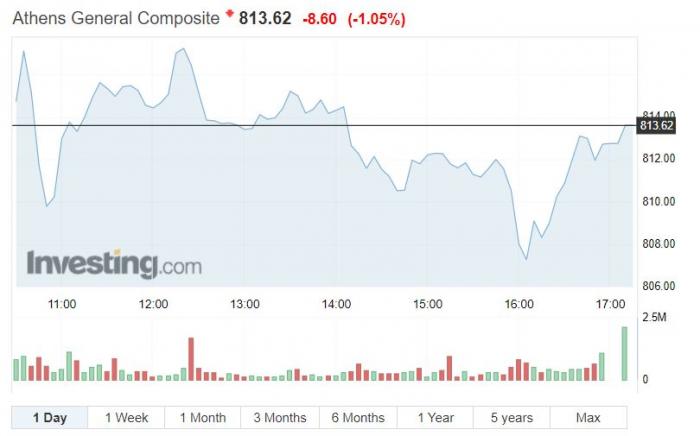700x436 pixels.
Task: Click the (-1.05%) percentage change
Action: click(x=377, y=19)
